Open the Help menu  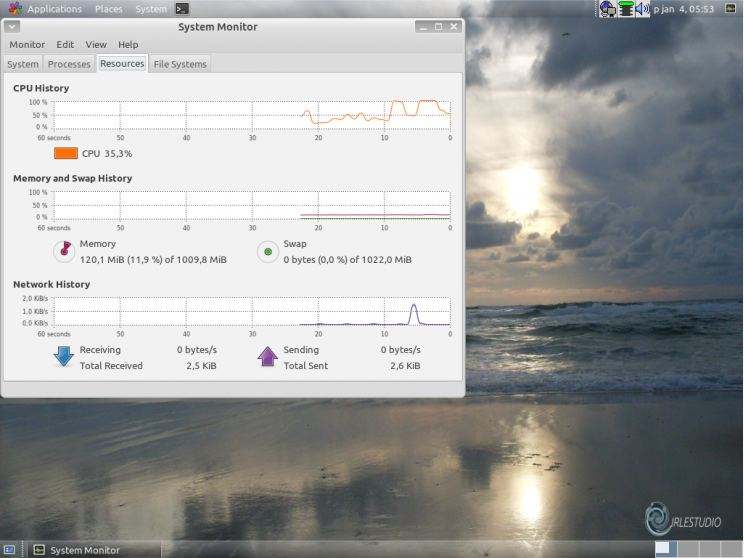pos(128,45)
